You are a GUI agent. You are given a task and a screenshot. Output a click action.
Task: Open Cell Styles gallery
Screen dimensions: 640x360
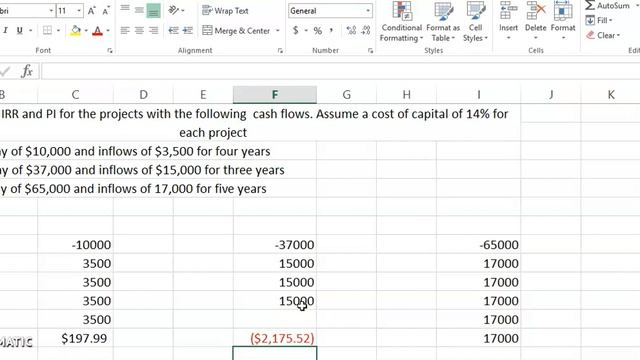tap(475, 21)
